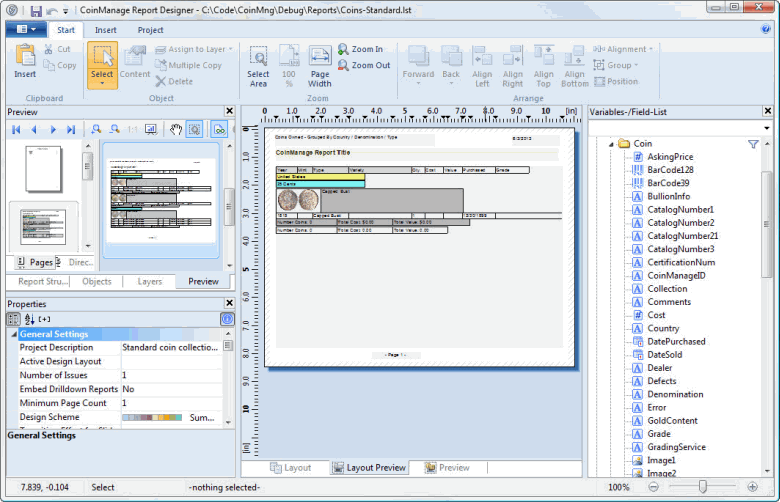Go to previous page in Preview toolbar

34,129
